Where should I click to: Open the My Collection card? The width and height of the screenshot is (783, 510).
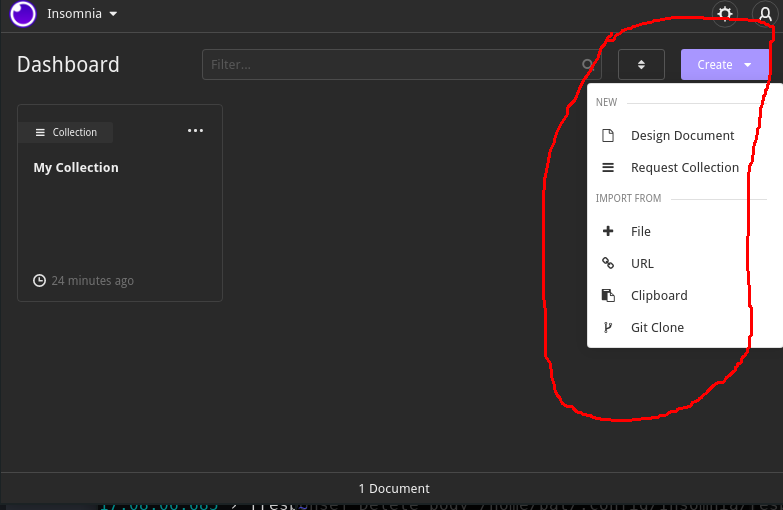pos(120,203)
